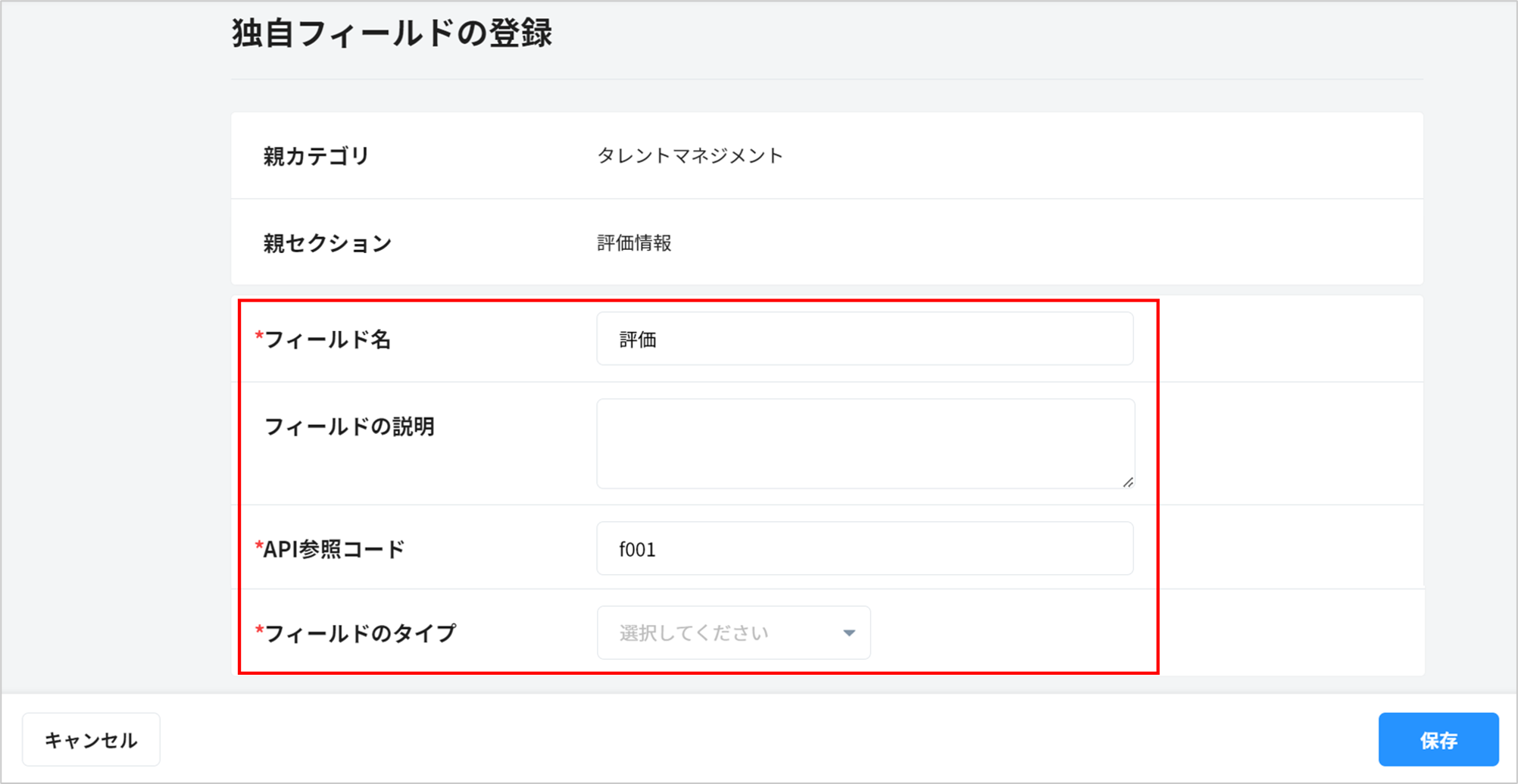This screenshot has width=1518, height=784.
Task: Click the フィールドの説明 label text
Action: tap(348, 426)
